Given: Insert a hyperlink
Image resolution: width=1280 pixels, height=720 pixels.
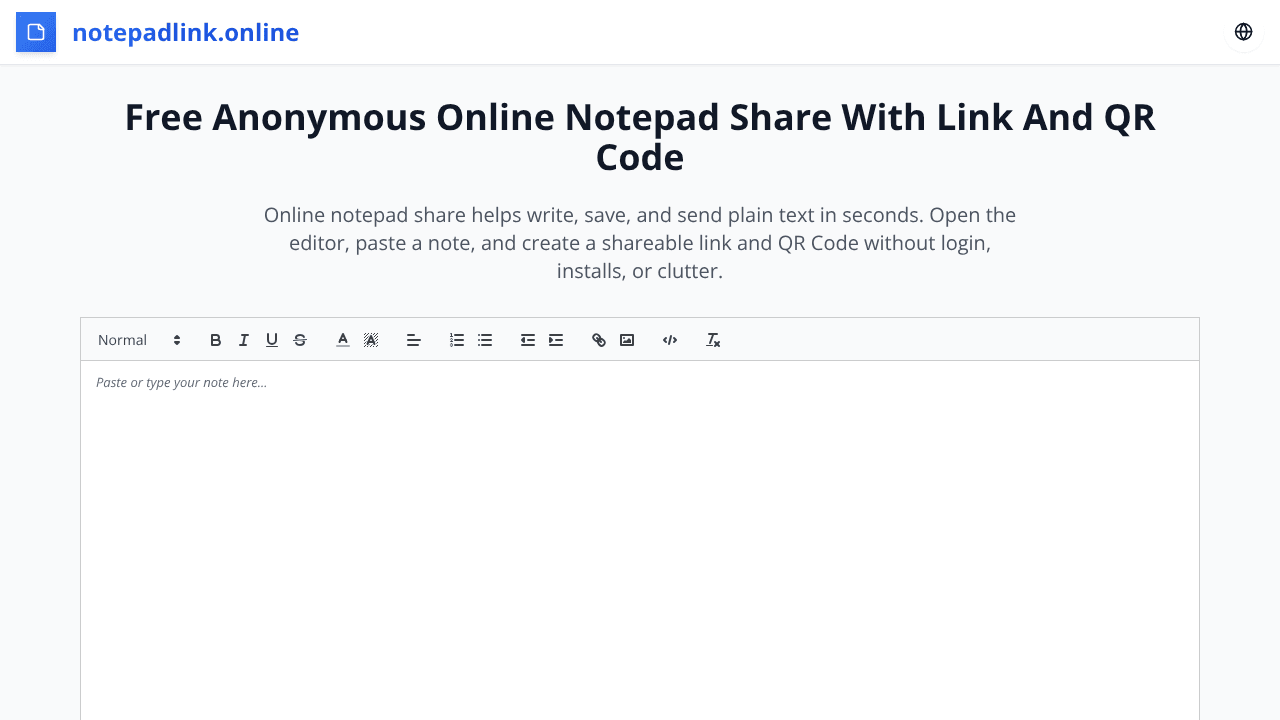Looking at the screenshot, I should tap(598, 340).
